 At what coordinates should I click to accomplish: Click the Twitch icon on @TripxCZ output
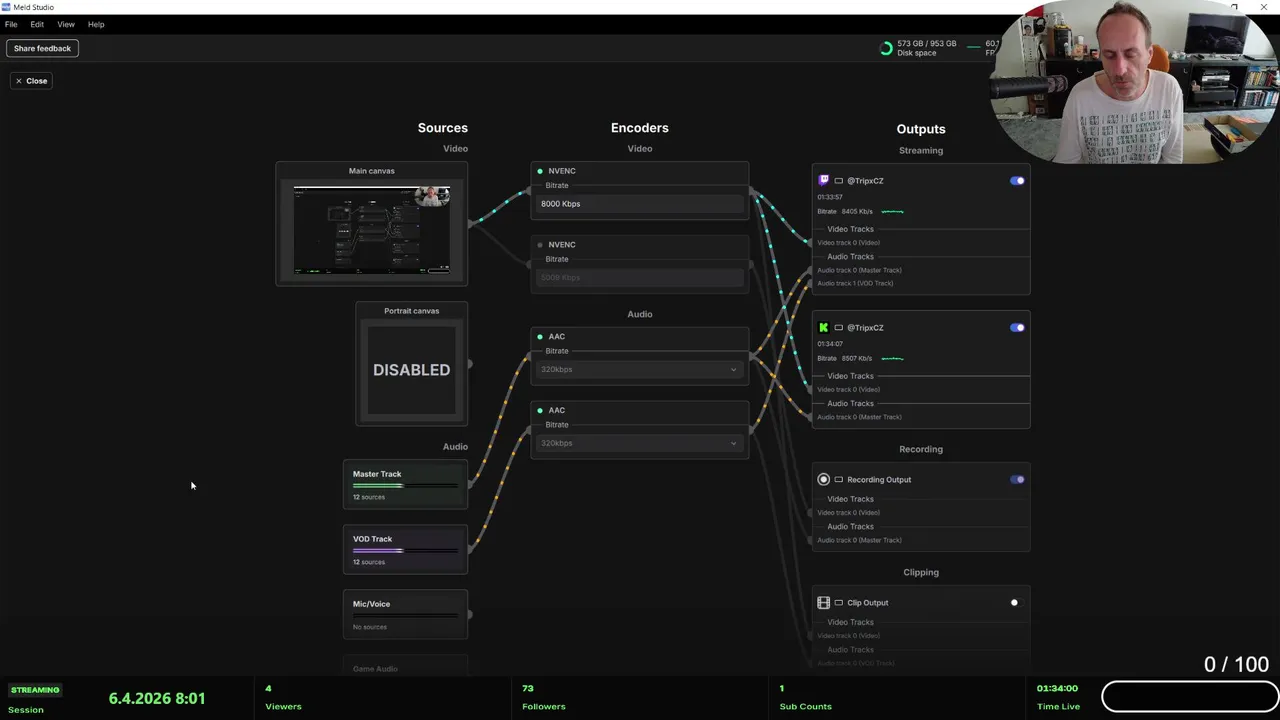(824, 181)
